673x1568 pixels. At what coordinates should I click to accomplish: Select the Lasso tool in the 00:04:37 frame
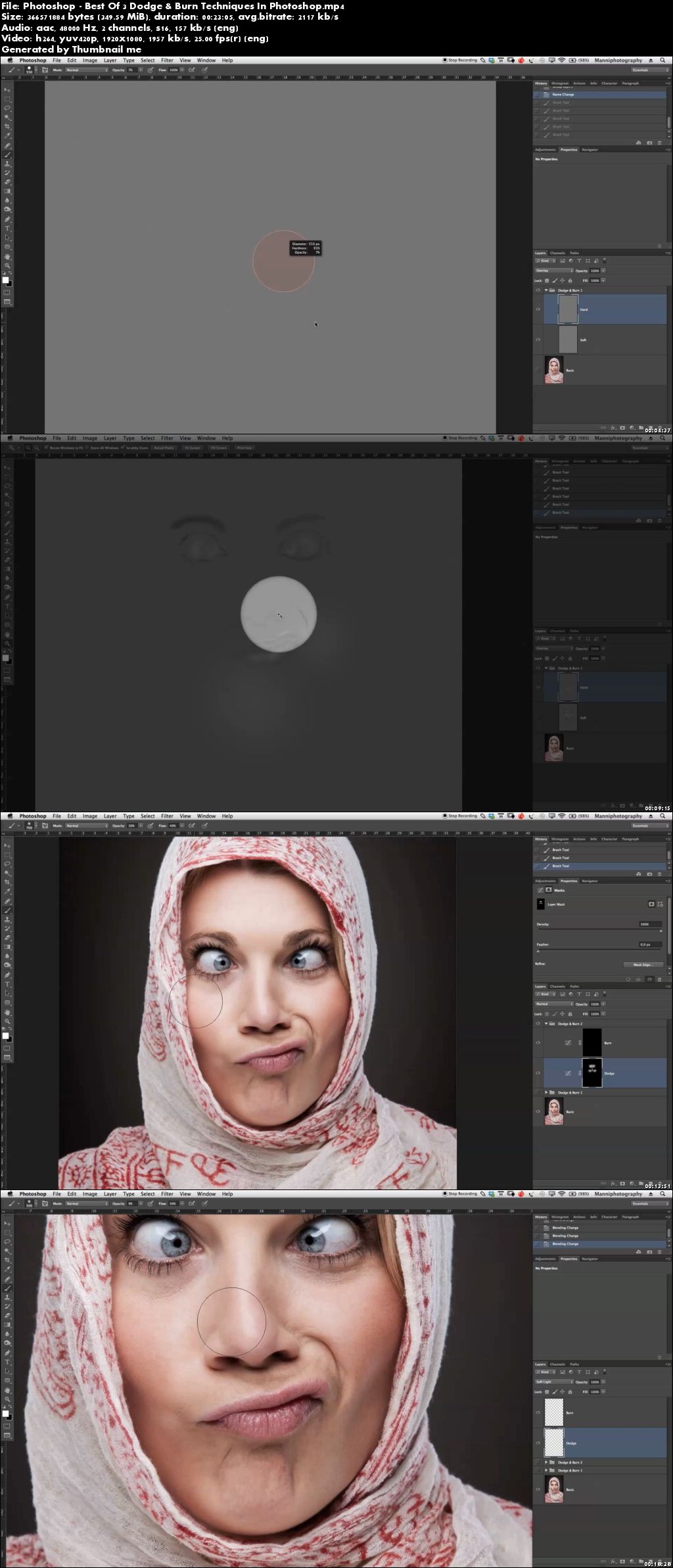click(x=7, y=108)
